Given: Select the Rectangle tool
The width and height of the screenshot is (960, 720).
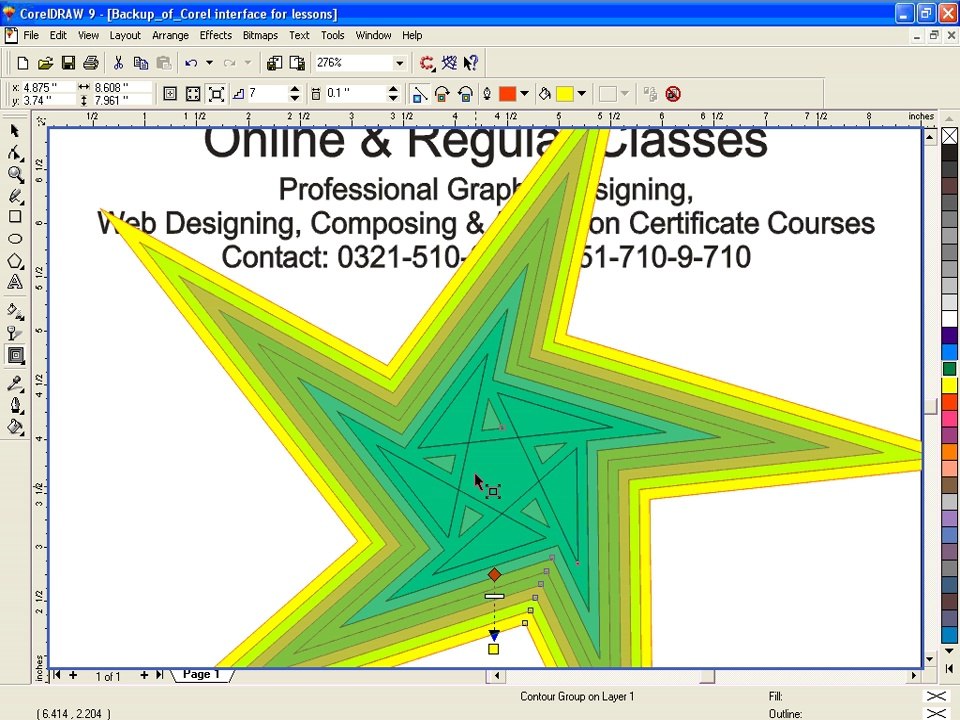Looking at the screenshot, I should click(x=15, y=217).
